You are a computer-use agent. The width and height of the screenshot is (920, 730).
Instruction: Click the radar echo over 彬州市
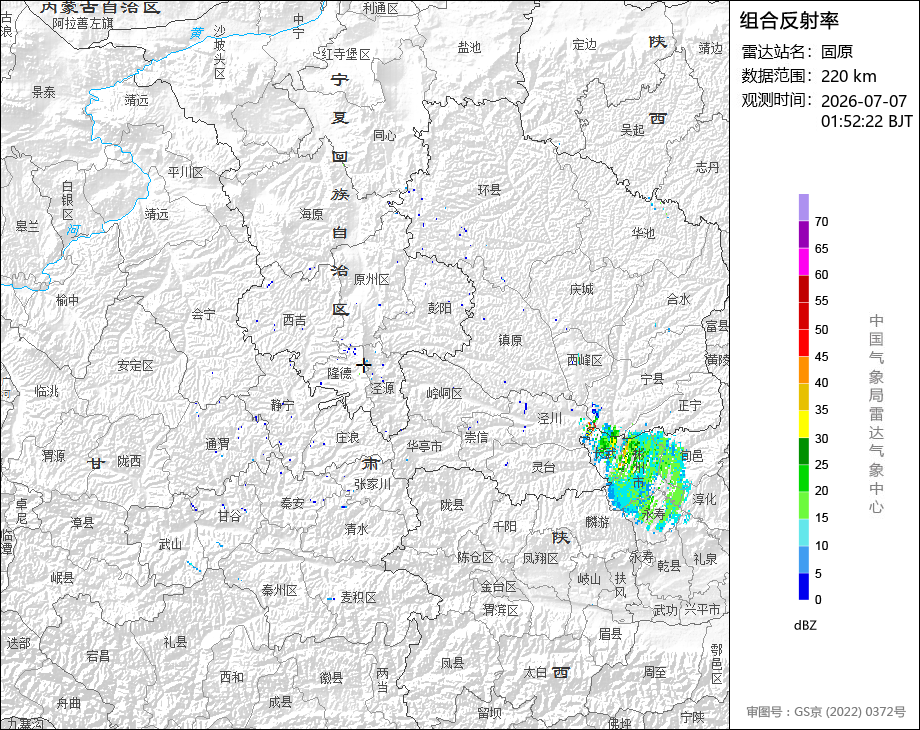pyautogui.click(x=642, y=475)
